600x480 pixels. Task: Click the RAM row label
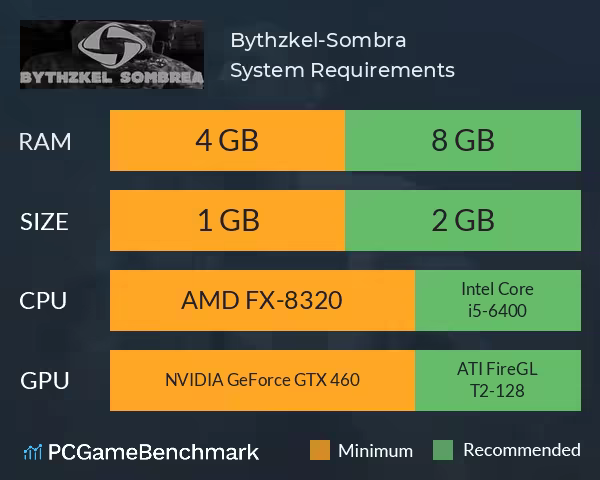click(46, 142)
